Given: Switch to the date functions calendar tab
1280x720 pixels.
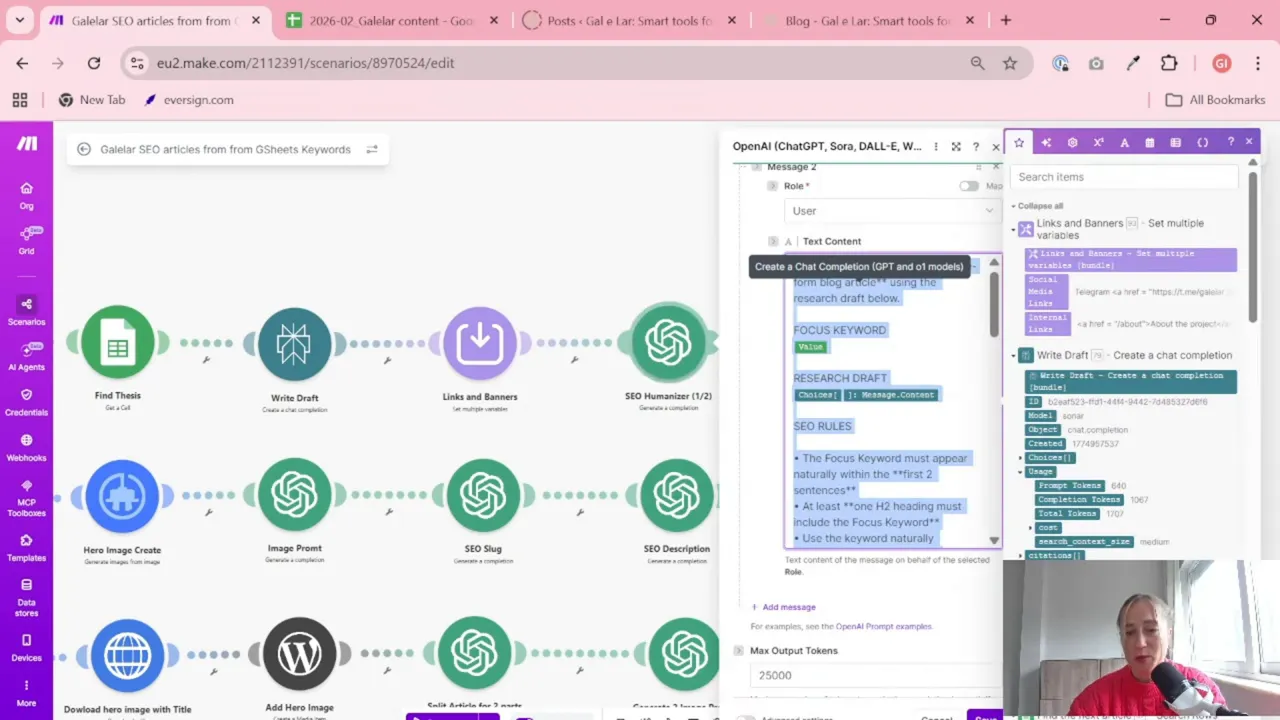Looking at the screenshot, I should click(1150, 142).
